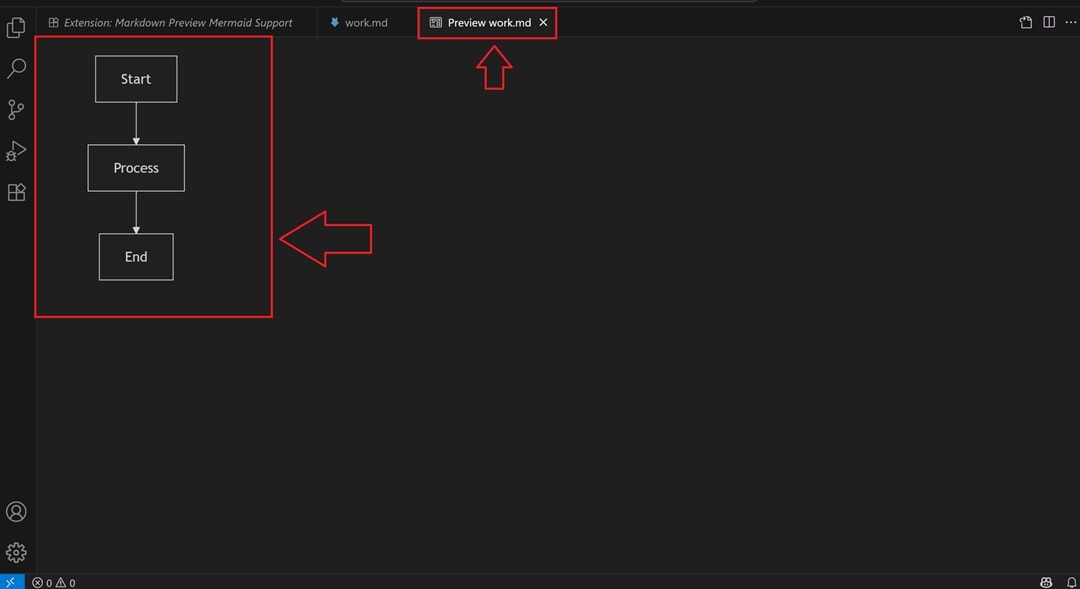Screen dimensions: 1080x589
Task: Open the Source Control view
Action: (x=16, y=110)
